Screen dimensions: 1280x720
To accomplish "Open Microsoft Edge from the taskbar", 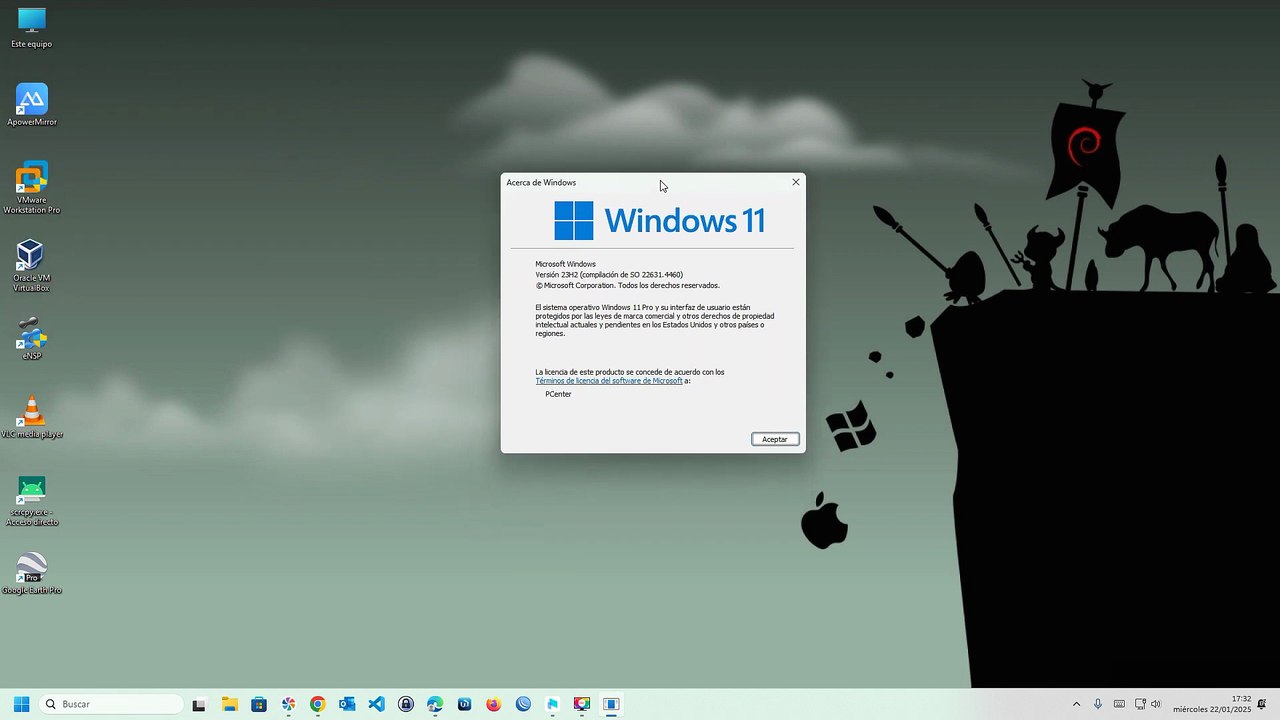I will [x=435, y=704].
